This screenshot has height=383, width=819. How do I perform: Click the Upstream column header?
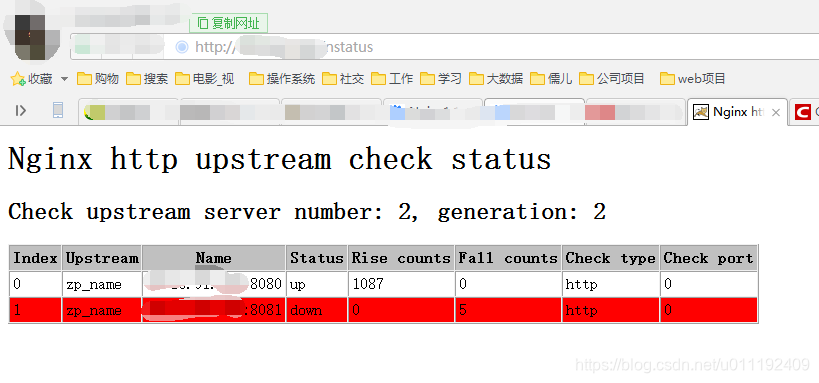(x=102, y=258)
